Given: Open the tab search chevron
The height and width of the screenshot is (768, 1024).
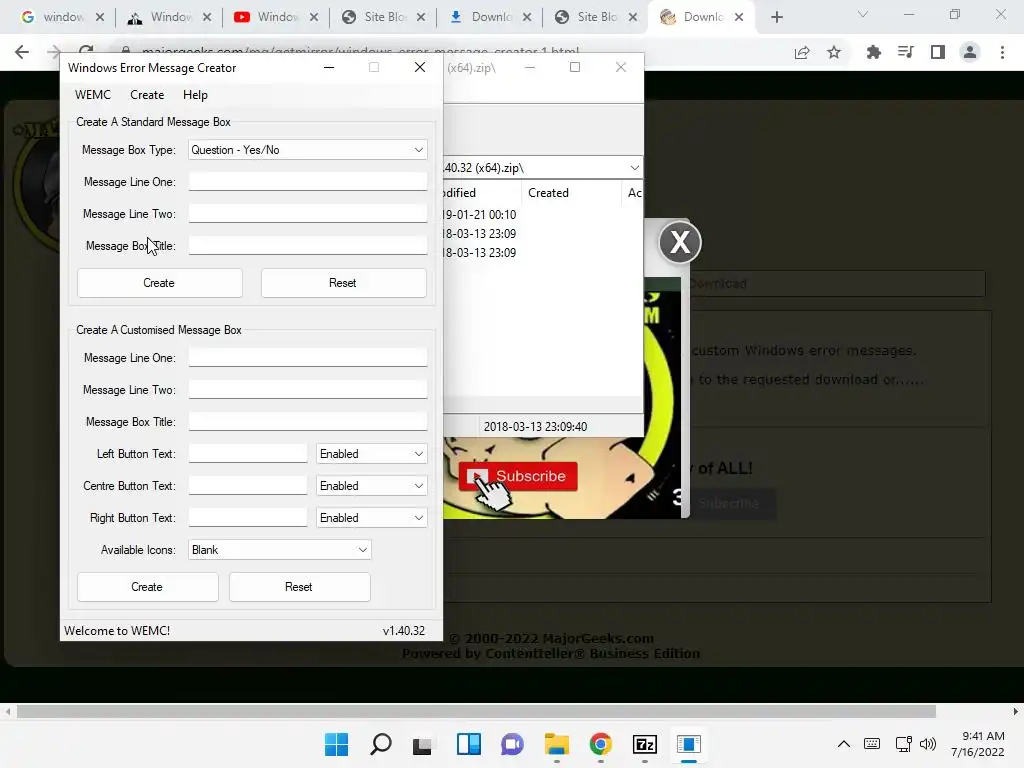Looking at the screenshot, I should (863, 14).
